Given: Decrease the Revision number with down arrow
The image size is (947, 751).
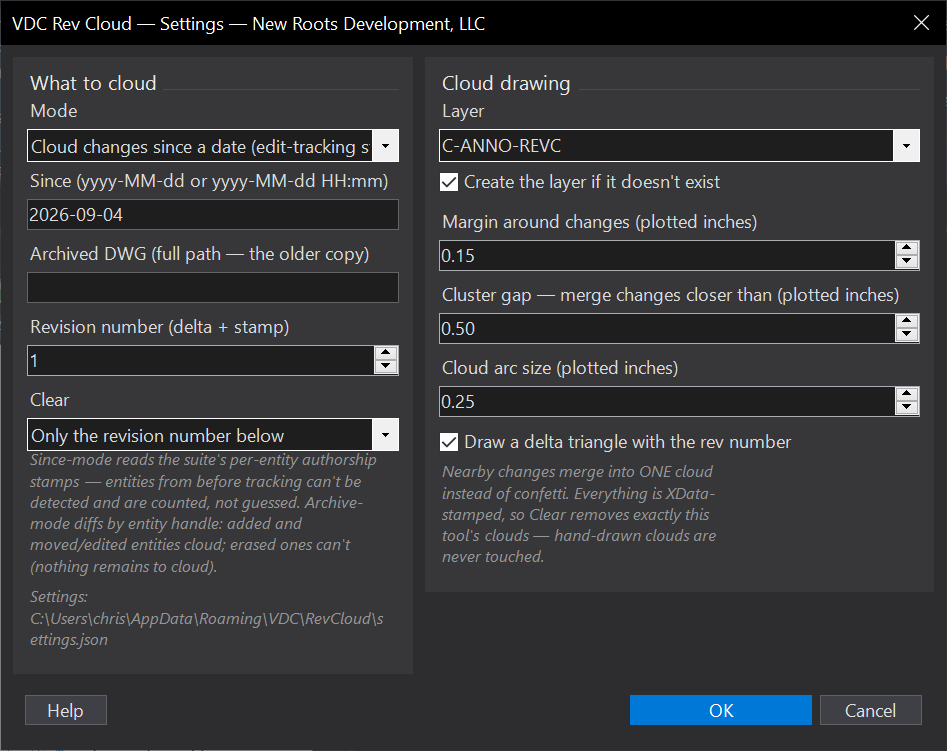Looking at the screenshot, I should pyautogui.click(x=386, y=367).
